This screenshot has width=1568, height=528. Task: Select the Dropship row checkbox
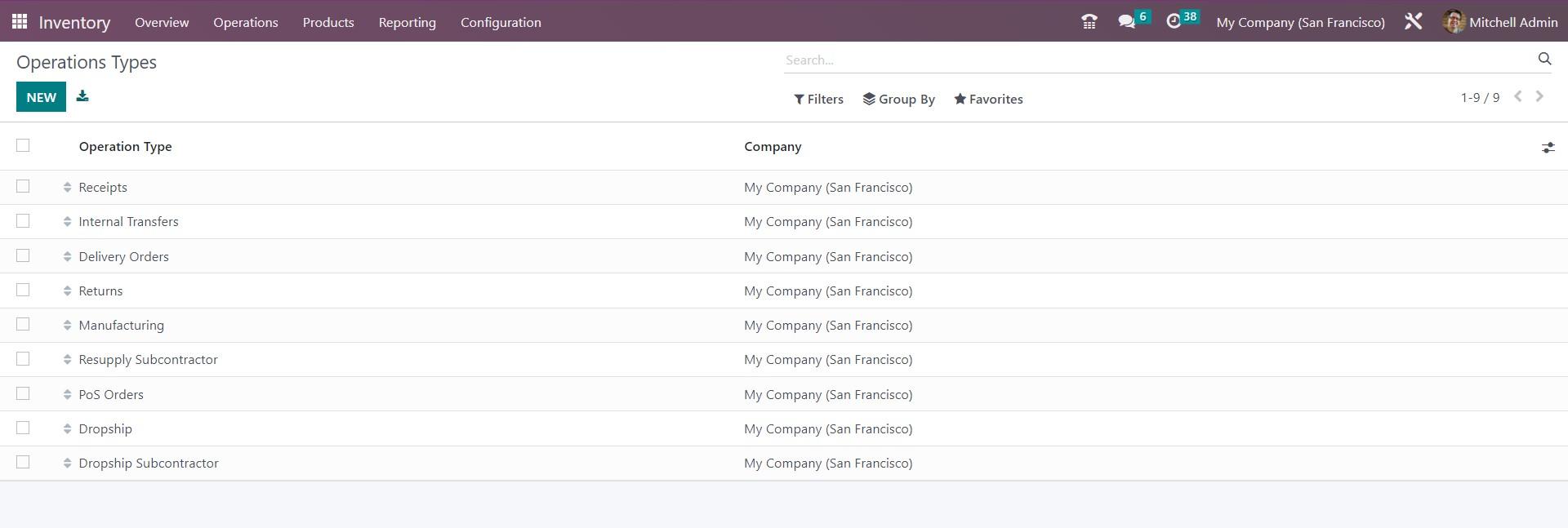[x=23, y=428]
